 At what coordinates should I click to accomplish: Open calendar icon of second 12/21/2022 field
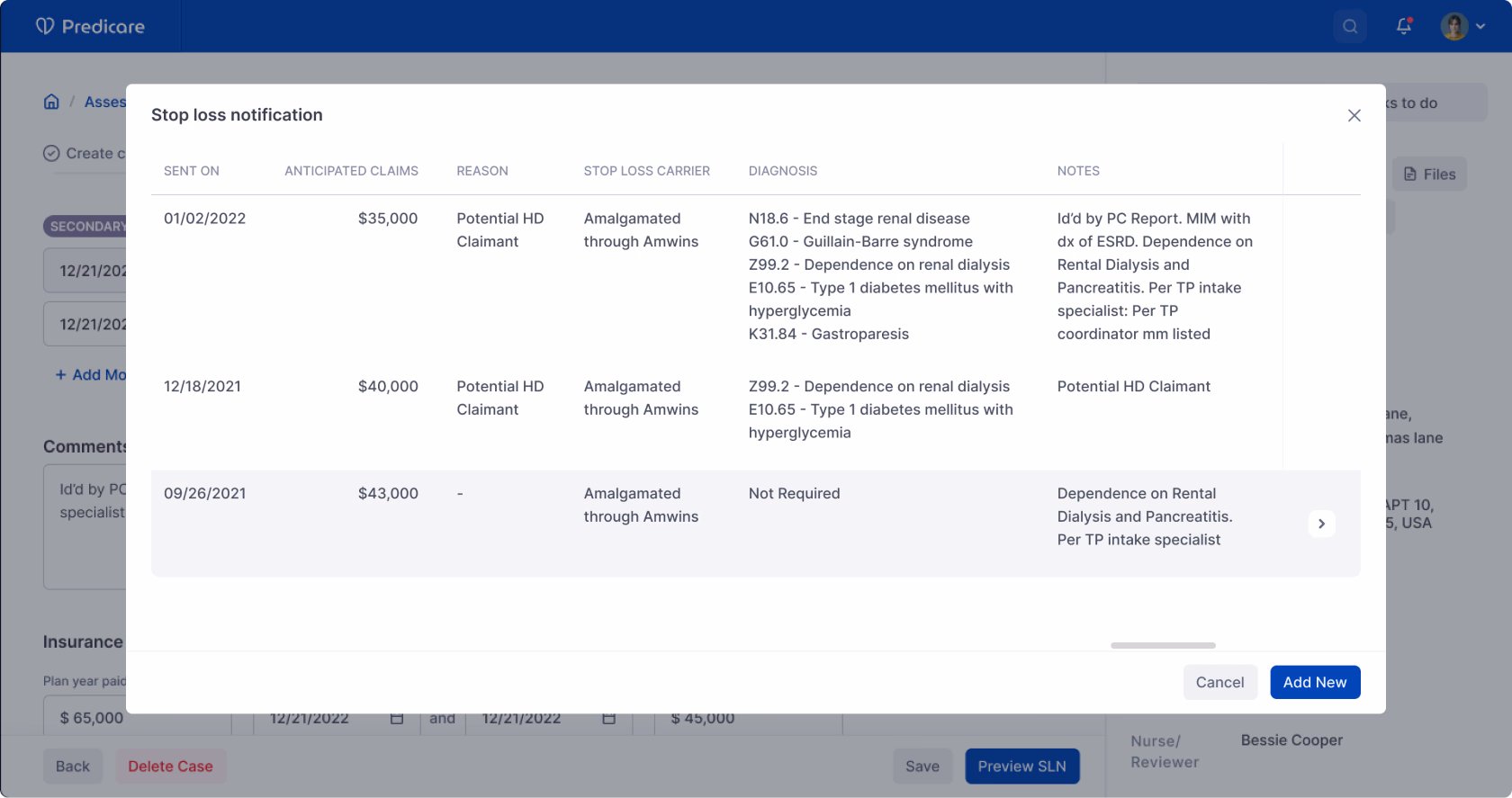(609, 719)
